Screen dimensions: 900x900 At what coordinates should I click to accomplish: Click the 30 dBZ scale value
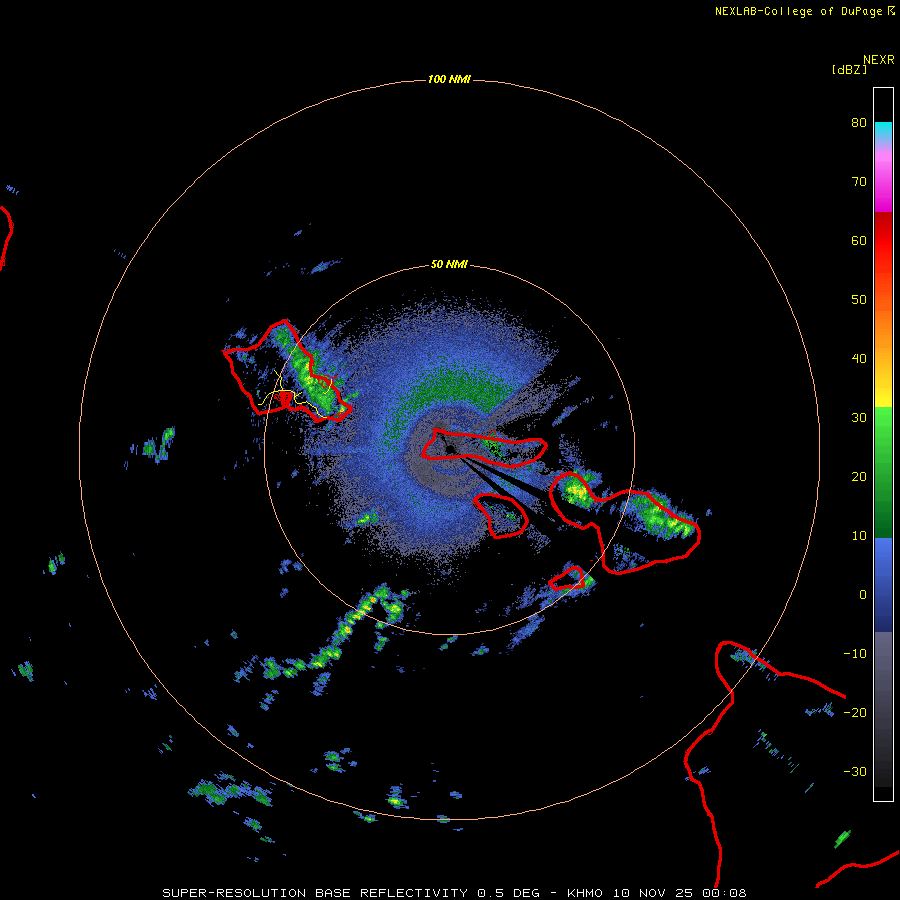(859, 417)
